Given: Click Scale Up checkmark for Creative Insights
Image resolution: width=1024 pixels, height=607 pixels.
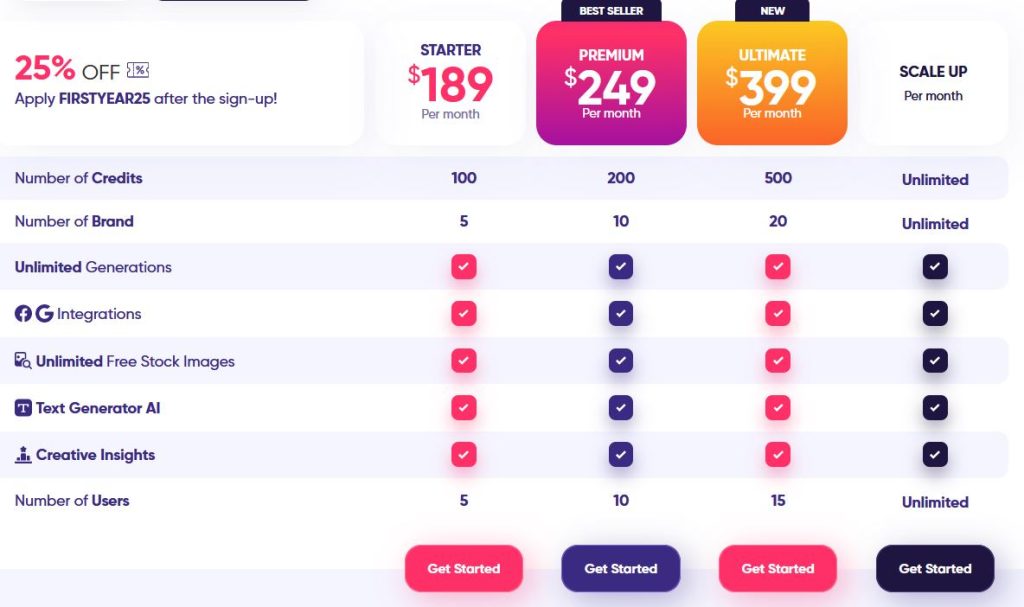Looking at the screenshot, I should pyautogui.click(x=935, y=455).
